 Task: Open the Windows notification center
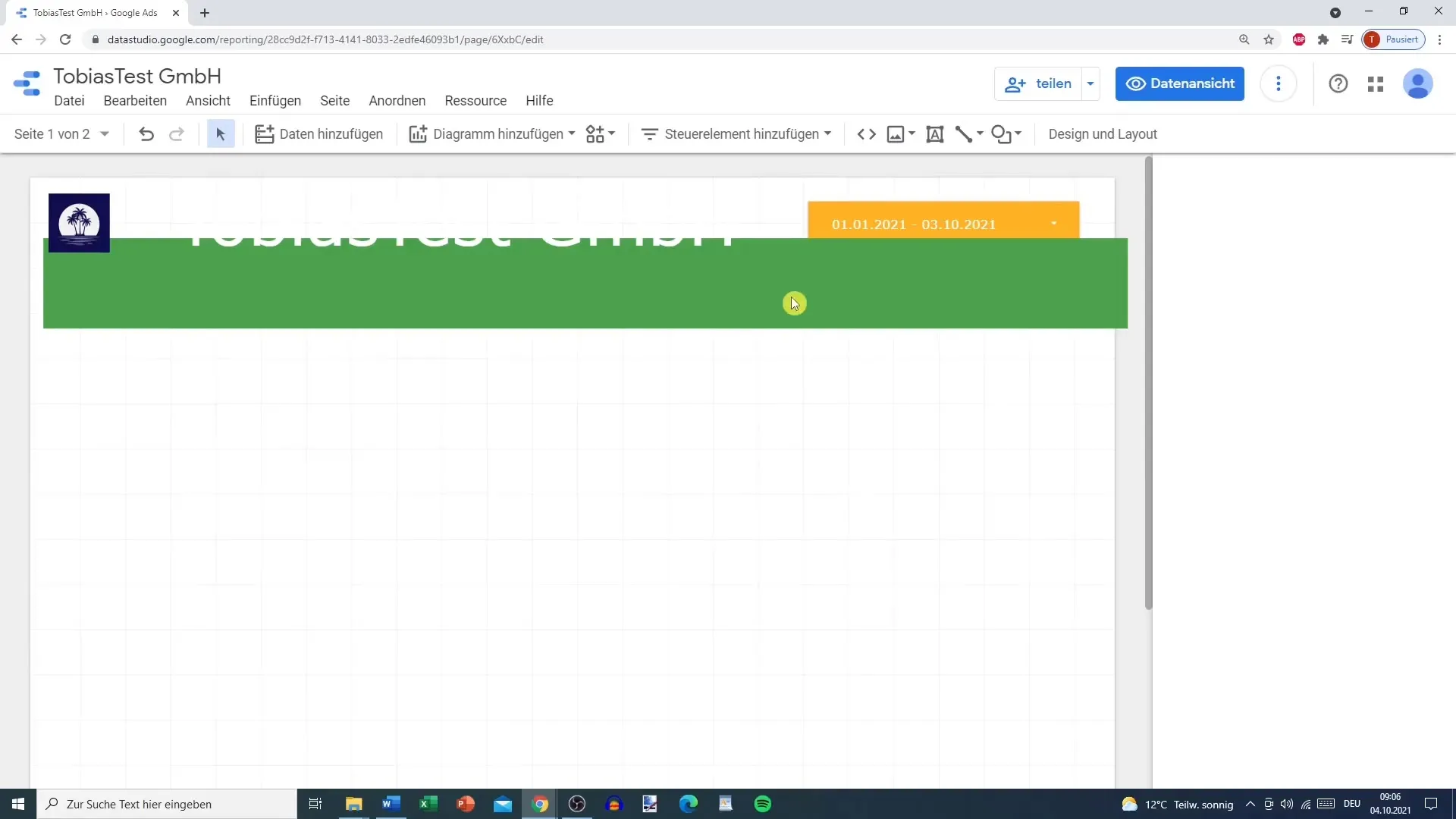(x=1431, y=804)
